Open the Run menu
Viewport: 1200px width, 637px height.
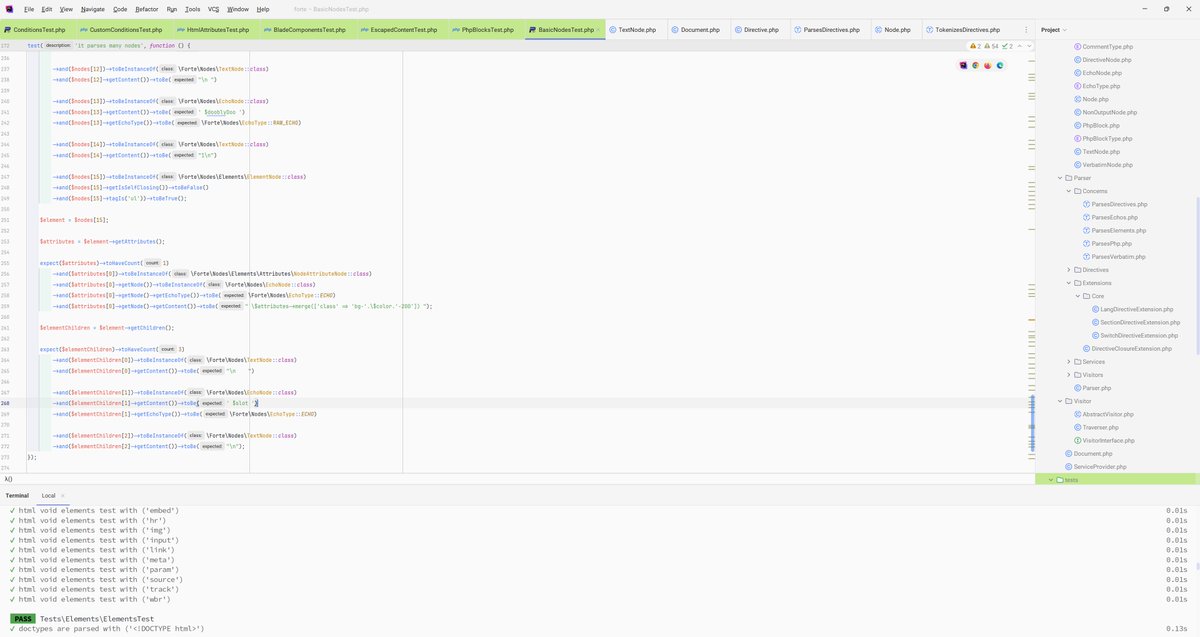(172, 9)
